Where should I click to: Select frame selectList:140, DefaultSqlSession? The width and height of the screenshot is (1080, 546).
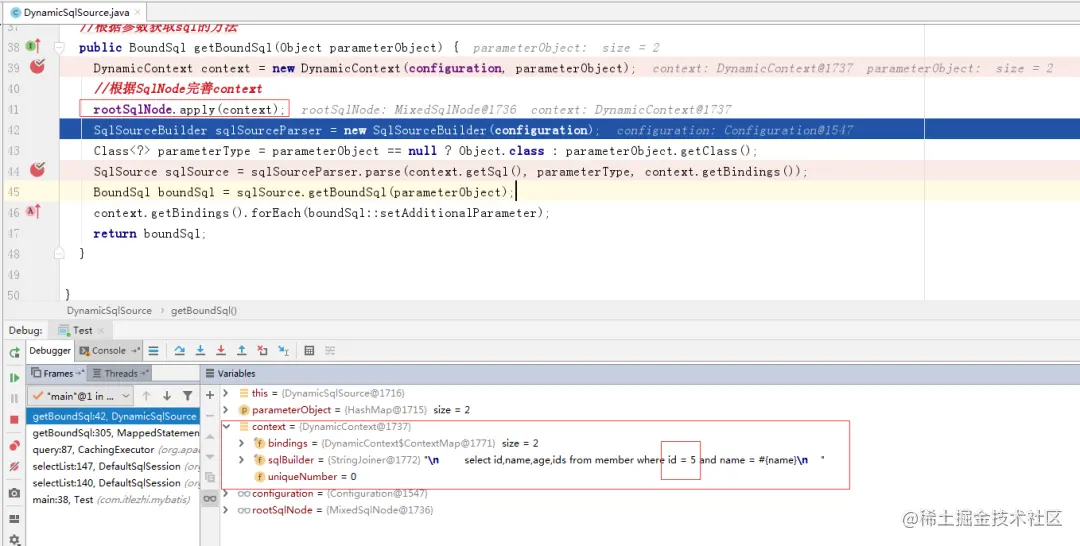[114, 483]
